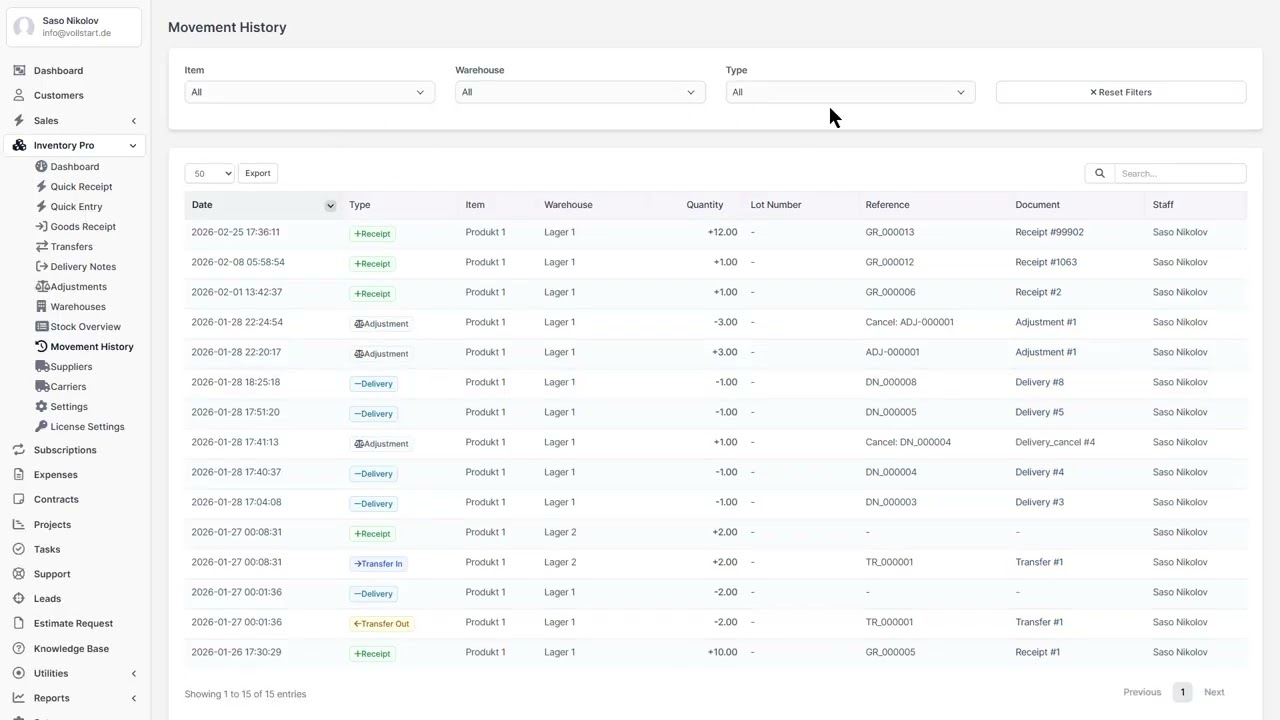Click the Customers person icon

[x=19, y=95]
